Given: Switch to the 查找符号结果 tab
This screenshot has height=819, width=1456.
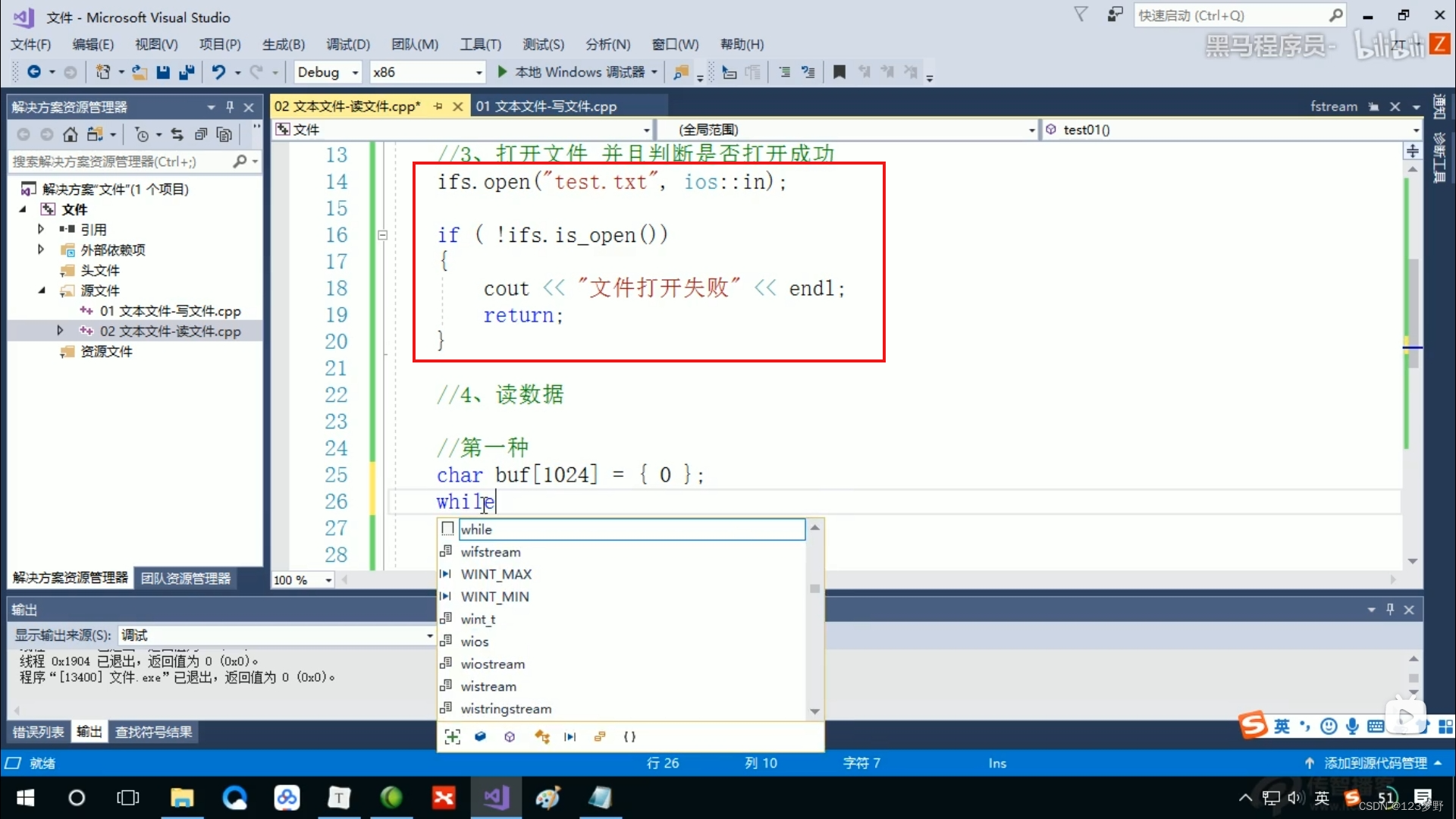Looking at the screenshot, I should (153, 732).
